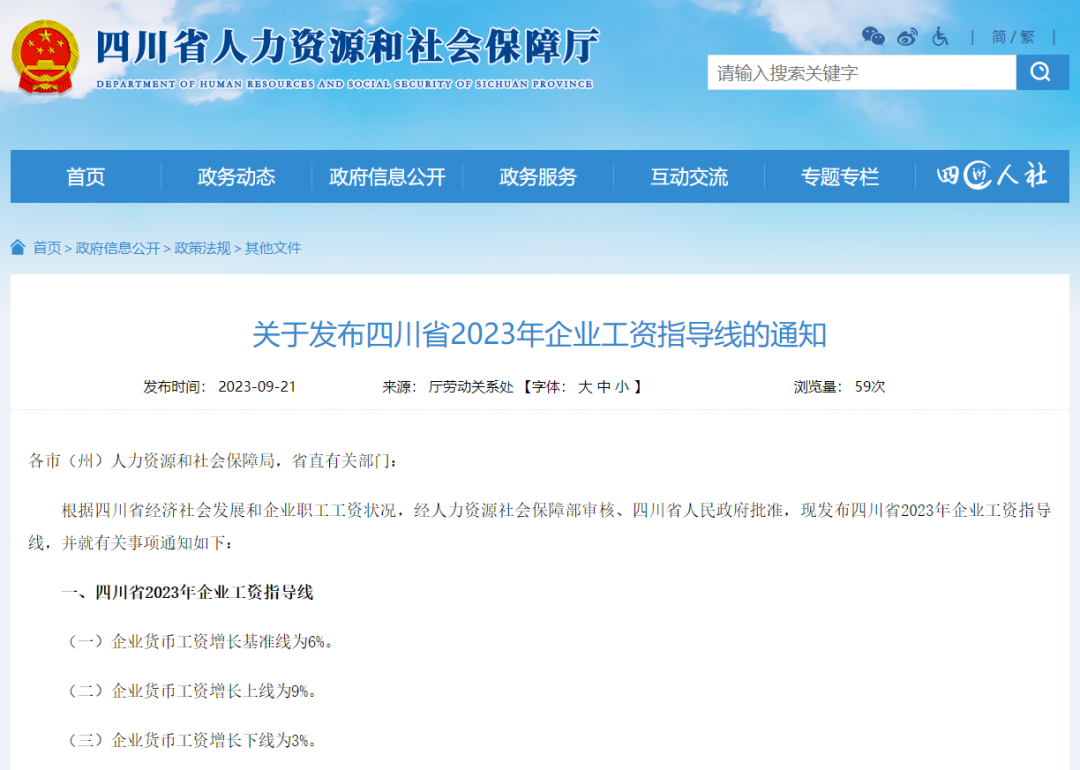
Task: Switch to traditional Chinese (繁)
Action: (x=1027, y=37)
